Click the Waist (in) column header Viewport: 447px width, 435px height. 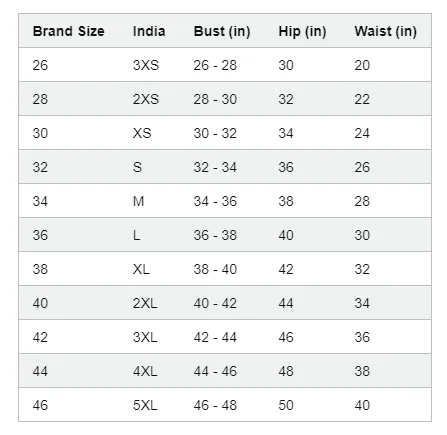(x=385, y=31)
